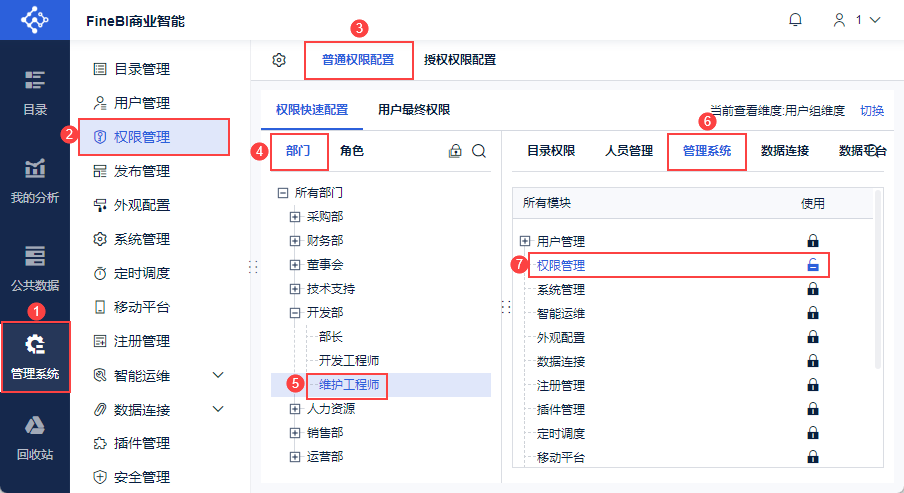This screenshot has width=904, height=493.
Task: Collapse the 开发部 department node
Action: coord(295,312)
